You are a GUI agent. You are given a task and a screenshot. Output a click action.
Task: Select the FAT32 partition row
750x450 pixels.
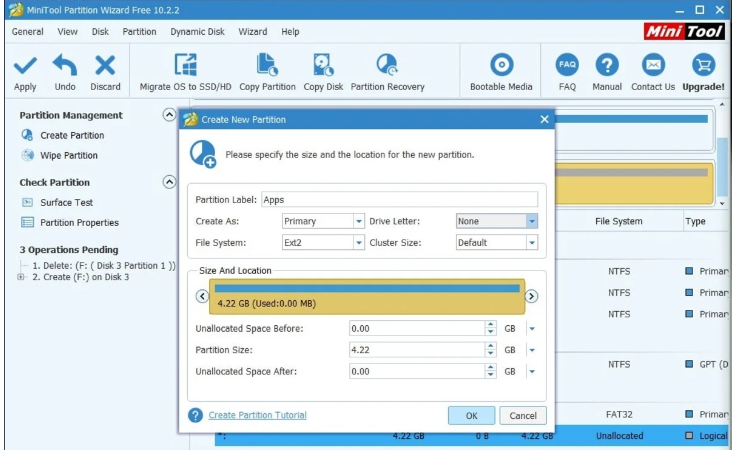[x=641, y=414]
